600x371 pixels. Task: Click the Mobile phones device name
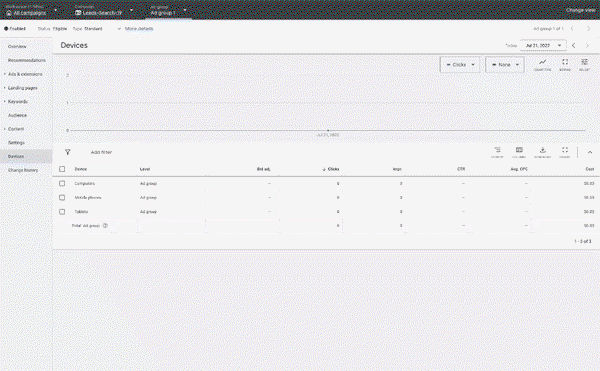pos(88,198)
